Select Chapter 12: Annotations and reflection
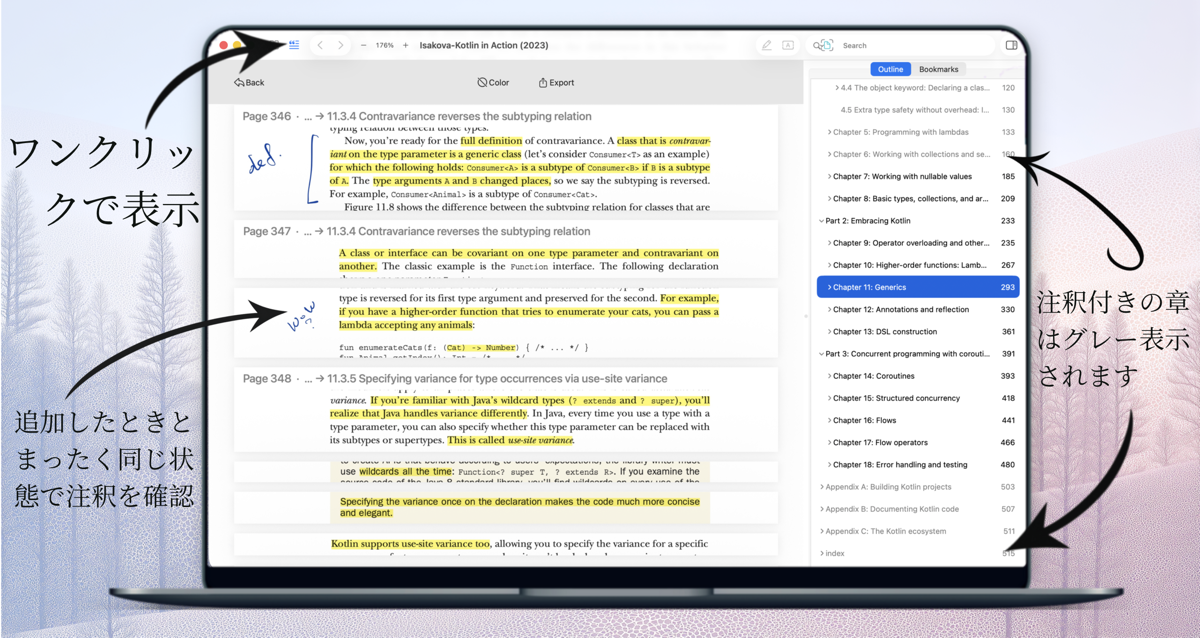 [x=918, y=309]
